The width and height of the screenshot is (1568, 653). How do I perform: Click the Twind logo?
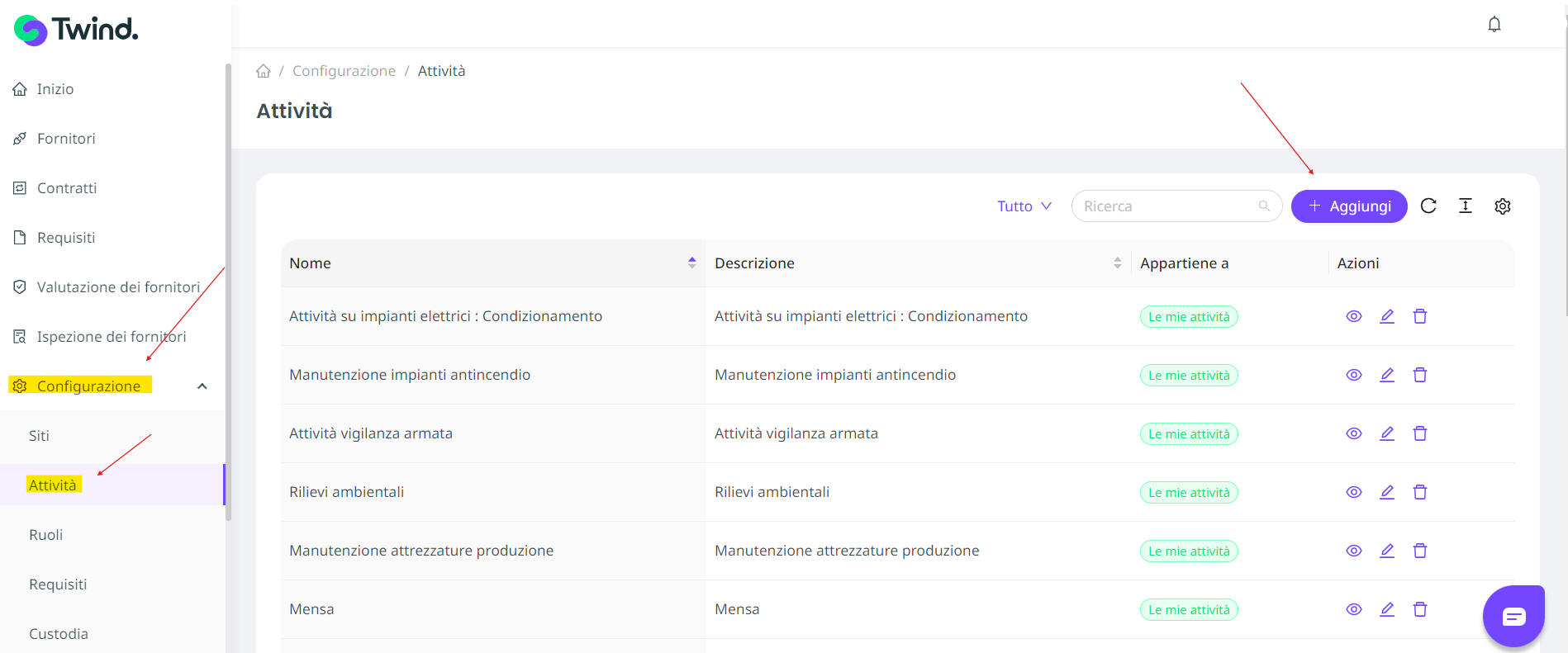[76, 30]
